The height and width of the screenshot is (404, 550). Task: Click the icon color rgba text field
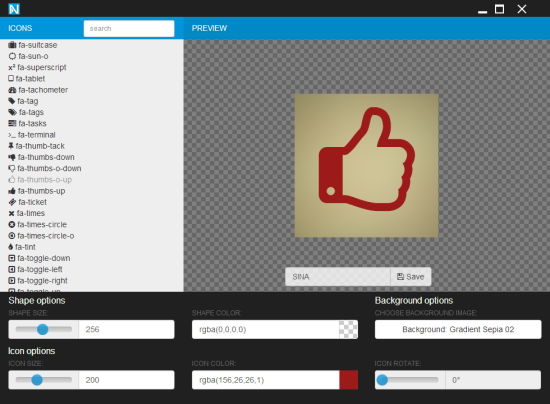(266, 380)
